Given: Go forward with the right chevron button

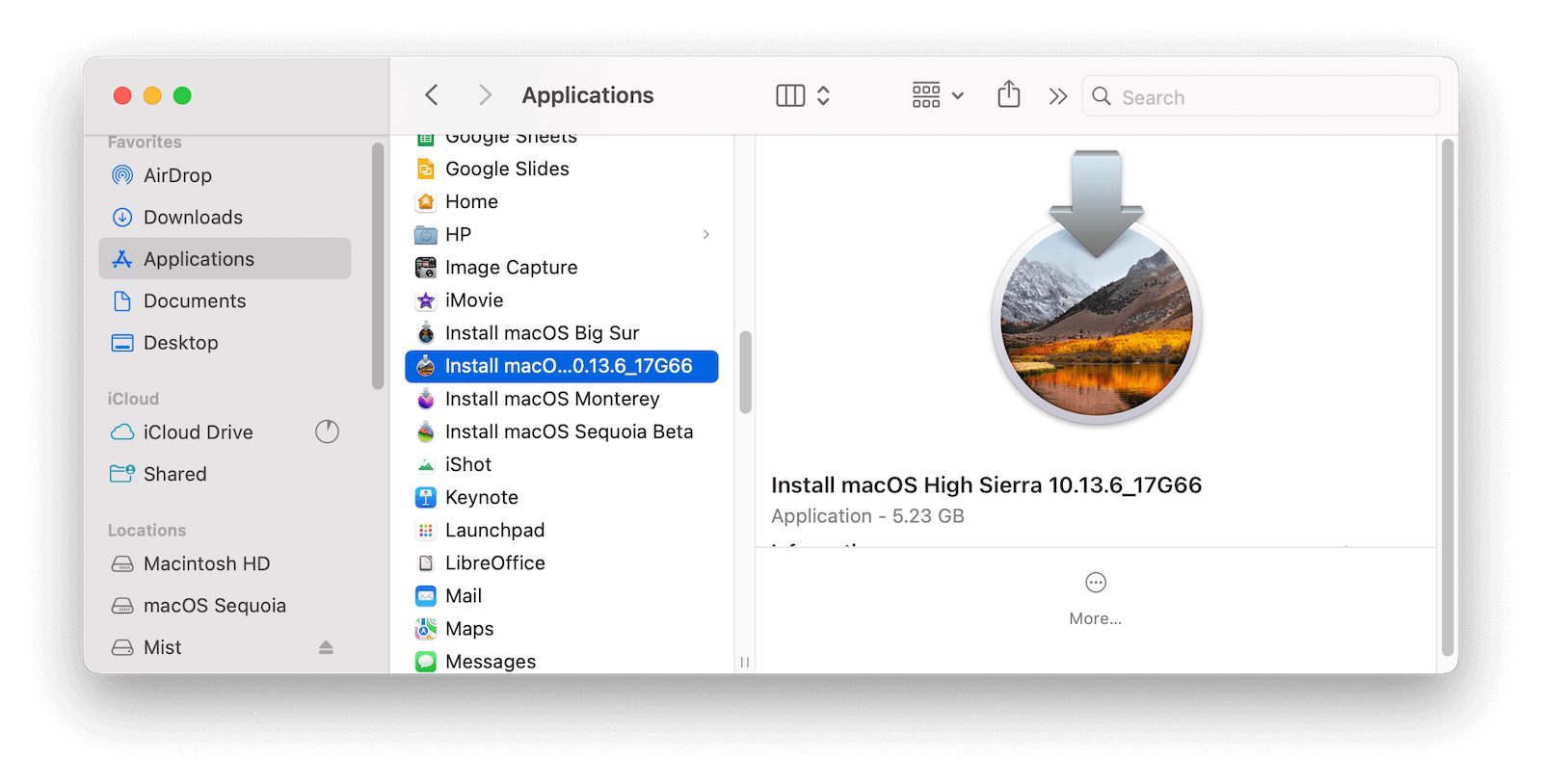Looking at the screenshot, I should tap(485, 95).
